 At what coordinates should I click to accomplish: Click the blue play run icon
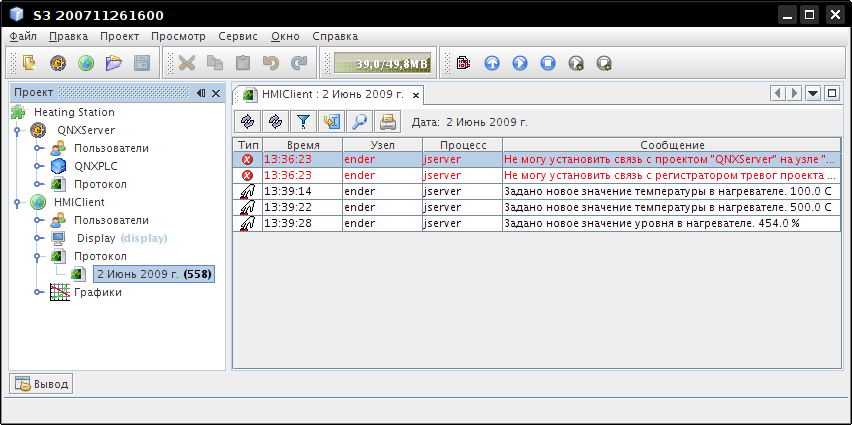pyautogui.click(x=520, y=63)
